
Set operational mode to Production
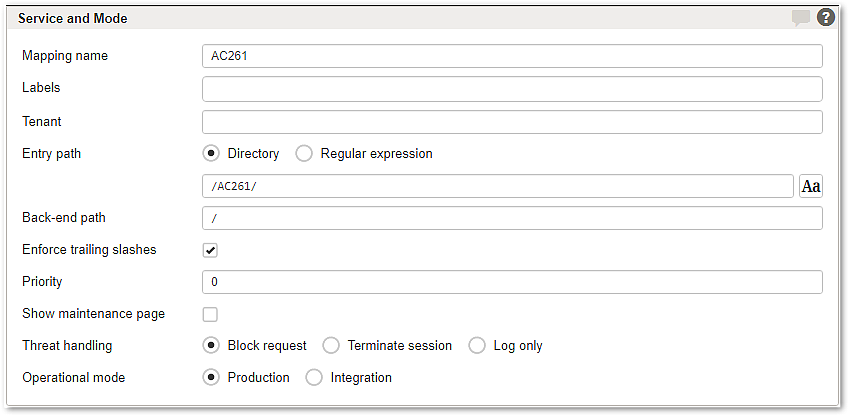click(x=211, y=378)
